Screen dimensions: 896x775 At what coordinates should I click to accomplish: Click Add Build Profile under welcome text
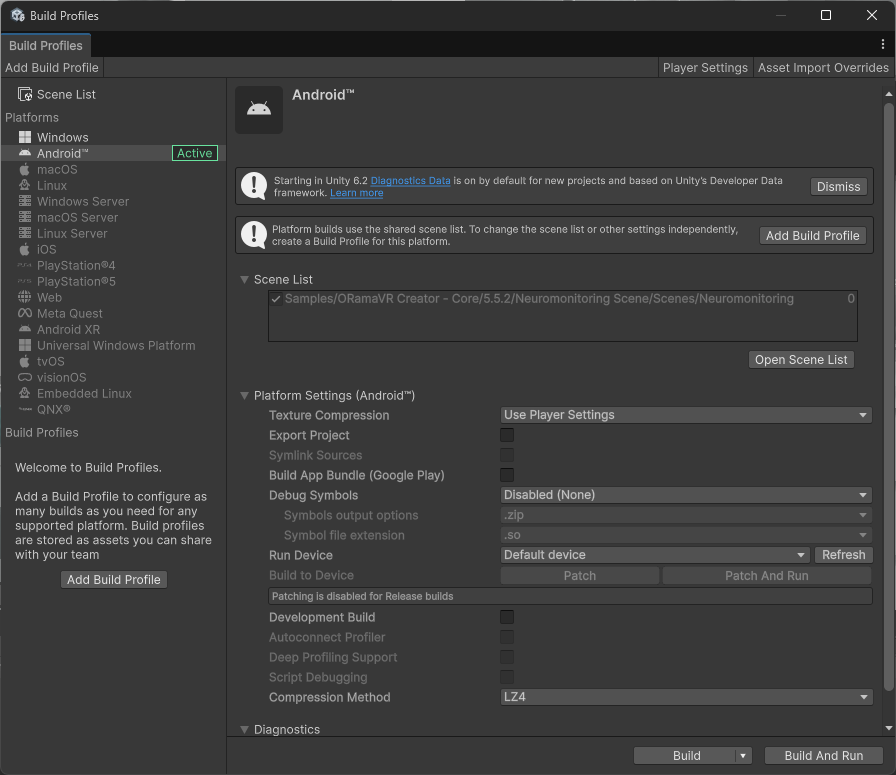coord(114,580)
